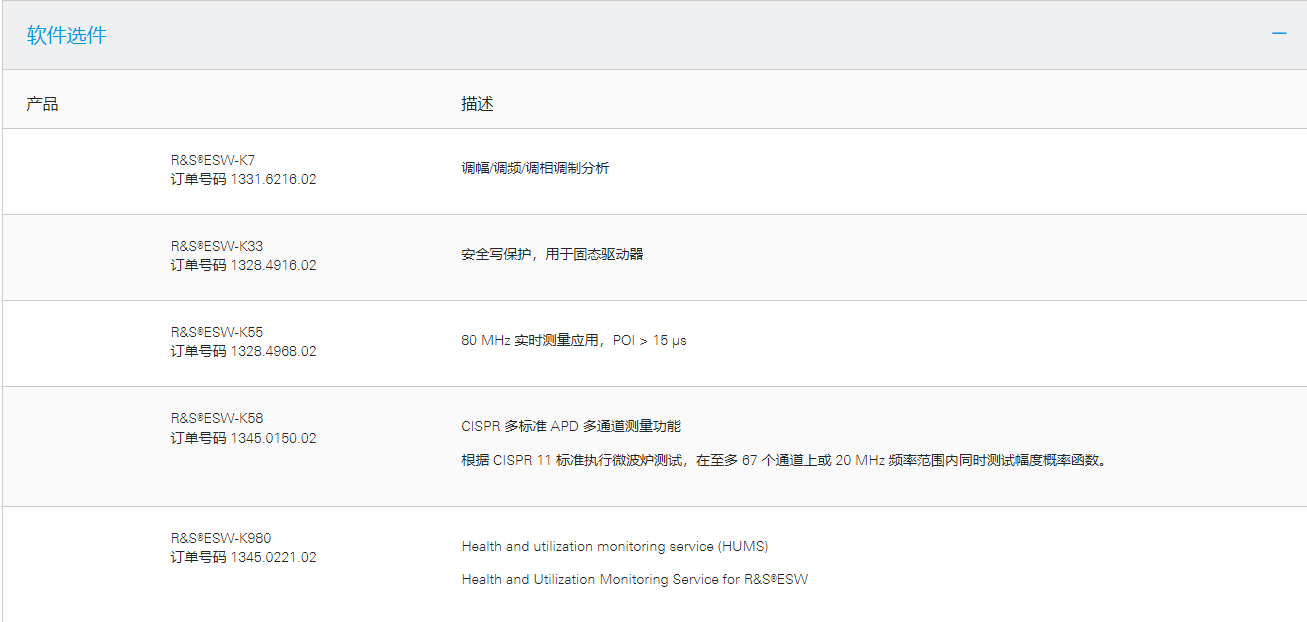
Task: Click the 软件选件 section title
Action: 66,36
